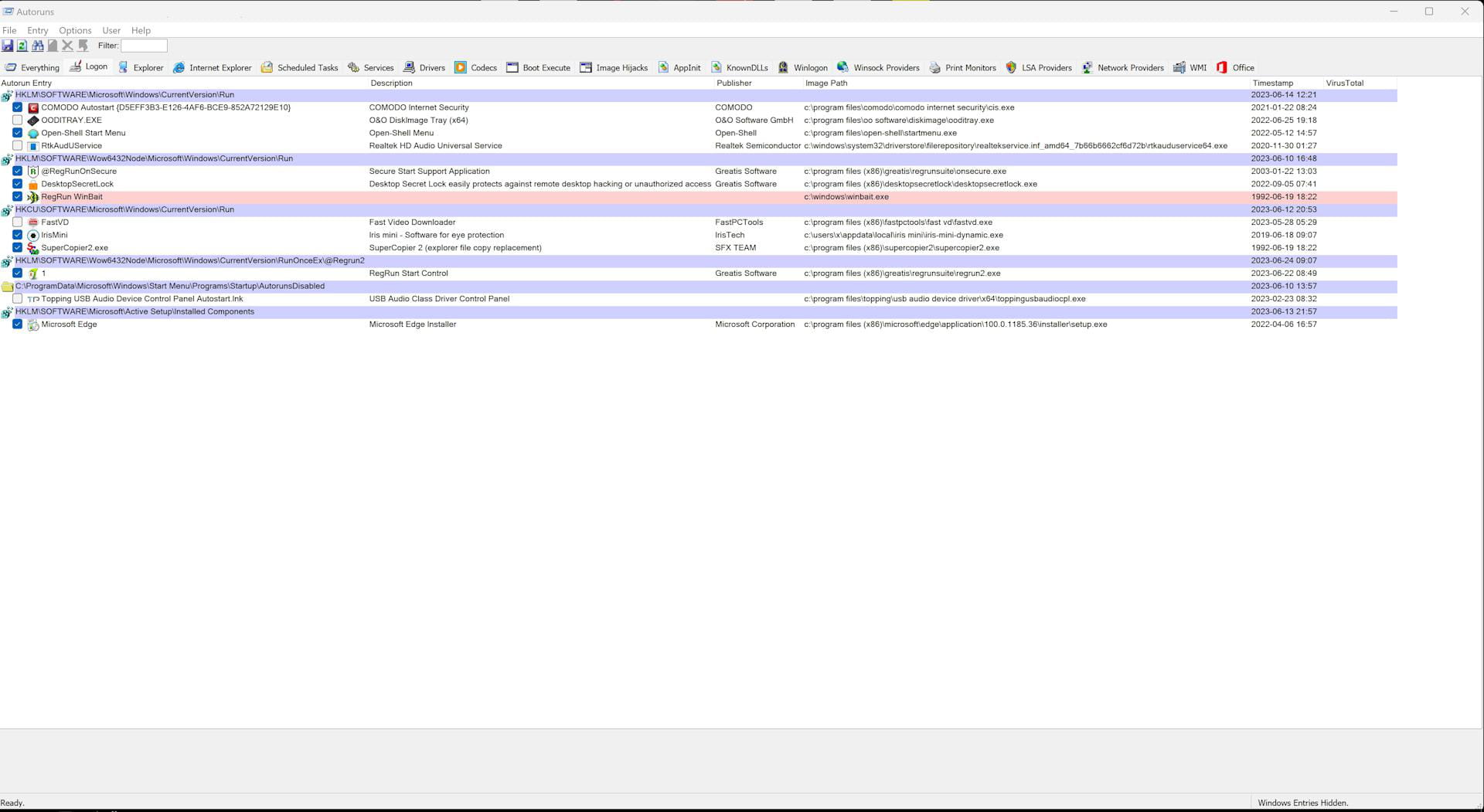Click the greyed Properties toolbar icon

coord(53,46)
